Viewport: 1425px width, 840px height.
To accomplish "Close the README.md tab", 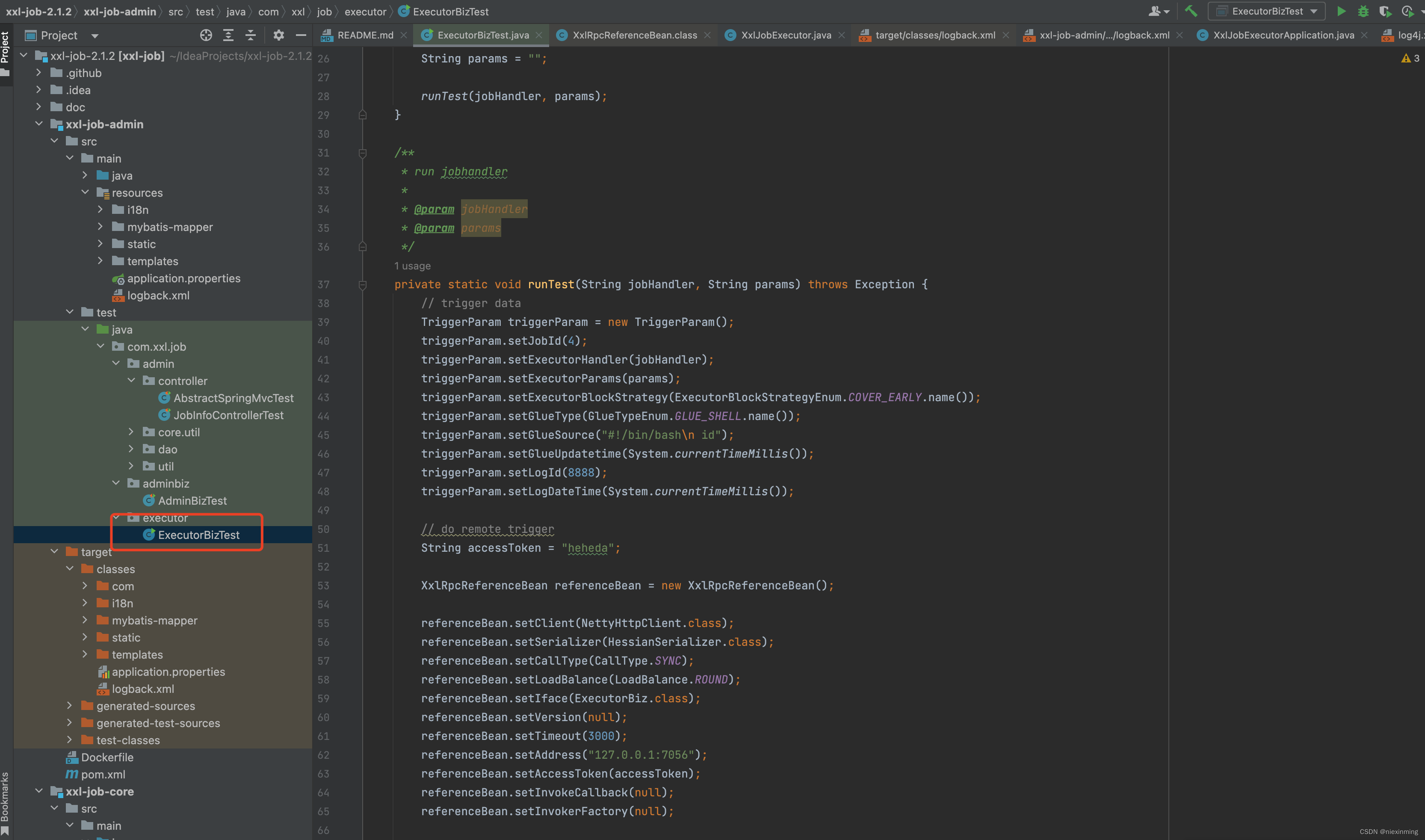I will pos(403,35).
